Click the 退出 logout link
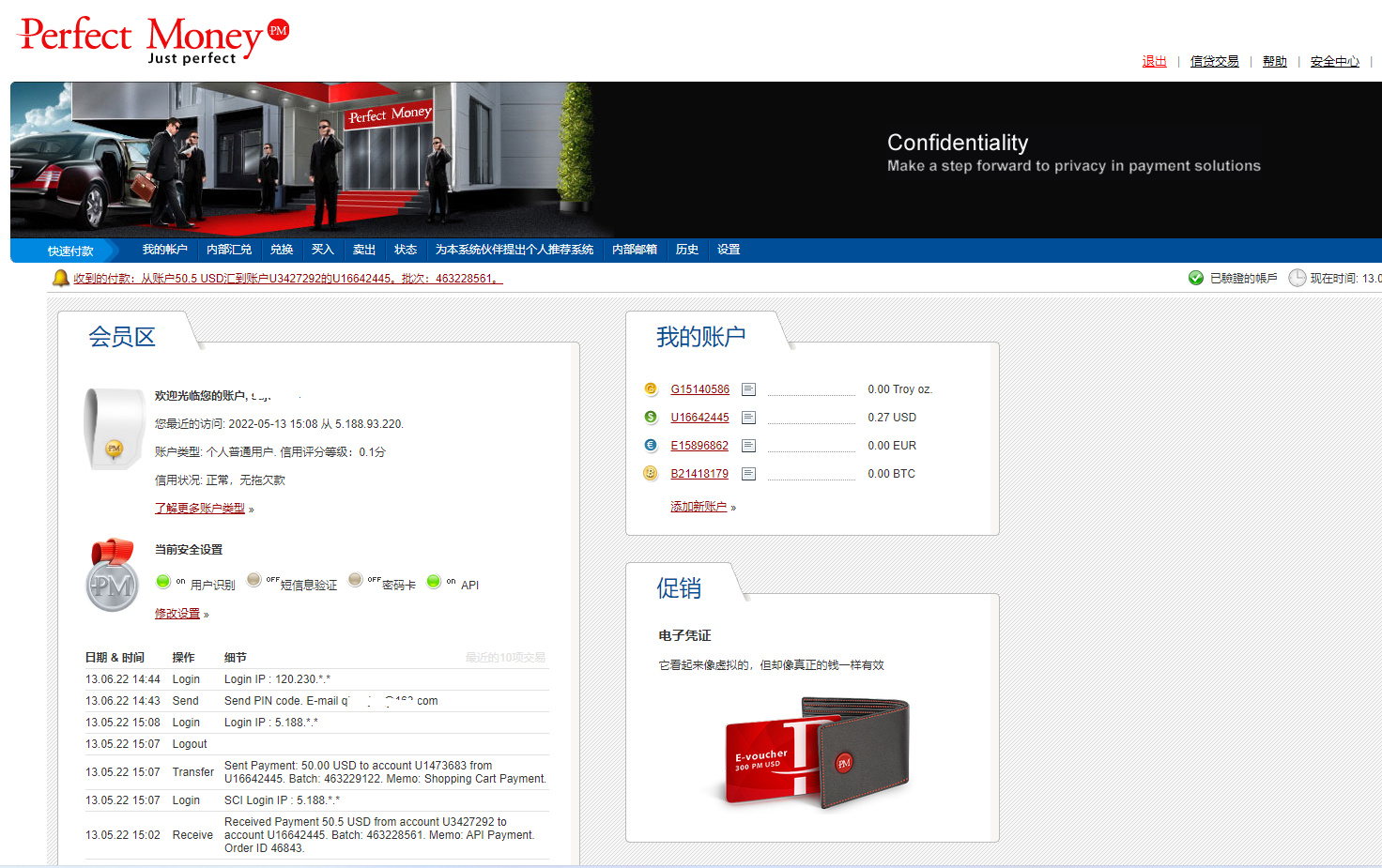1382x868 pixels. [x=1154, y=61]
